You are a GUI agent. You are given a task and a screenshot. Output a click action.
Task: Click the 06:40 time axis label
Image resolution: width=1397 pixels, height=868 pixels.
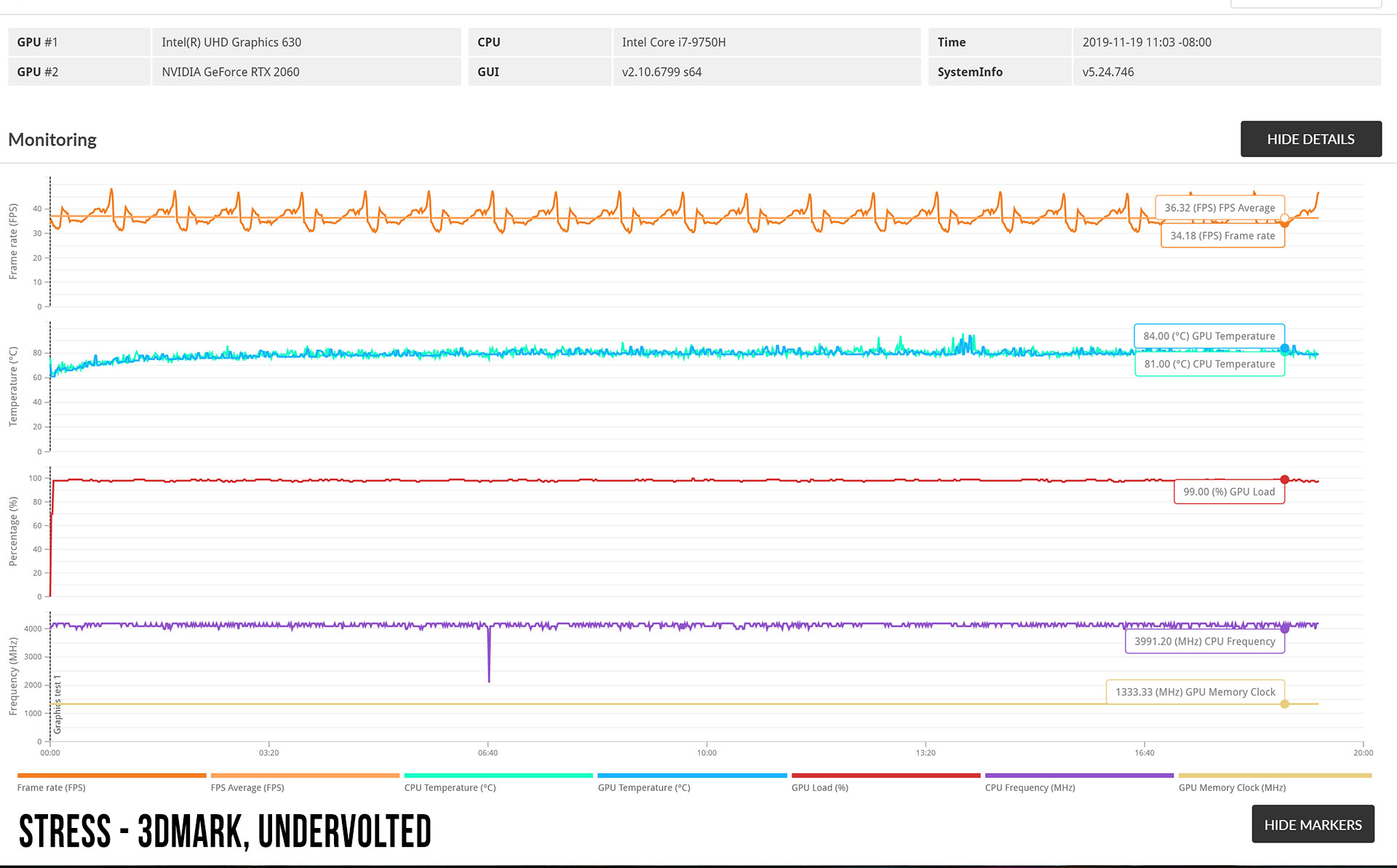[x=488, y=753]
